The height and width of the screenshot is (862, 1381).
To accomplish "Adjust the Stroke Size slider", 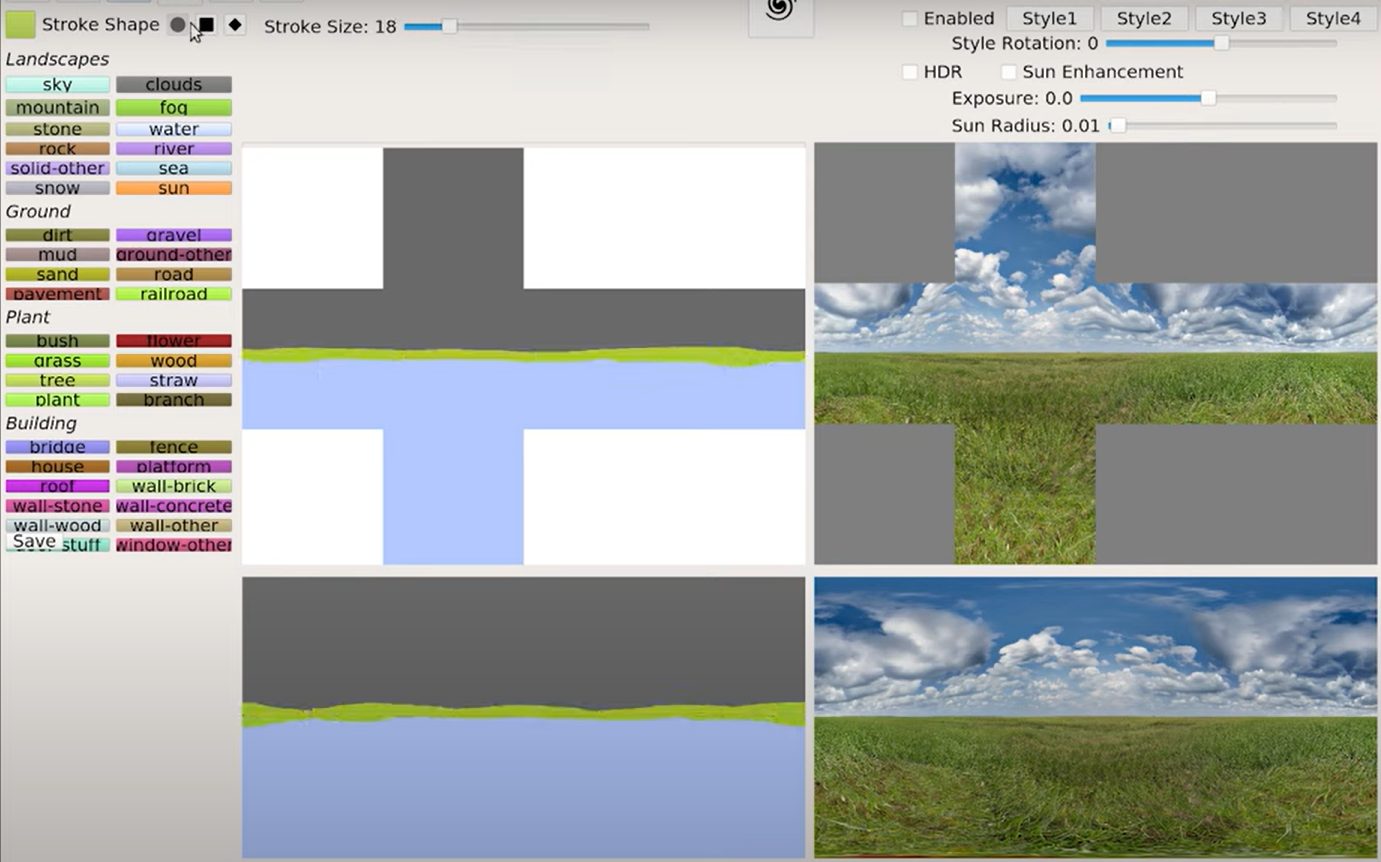I will pyautogui.click(x=526, y=27).
